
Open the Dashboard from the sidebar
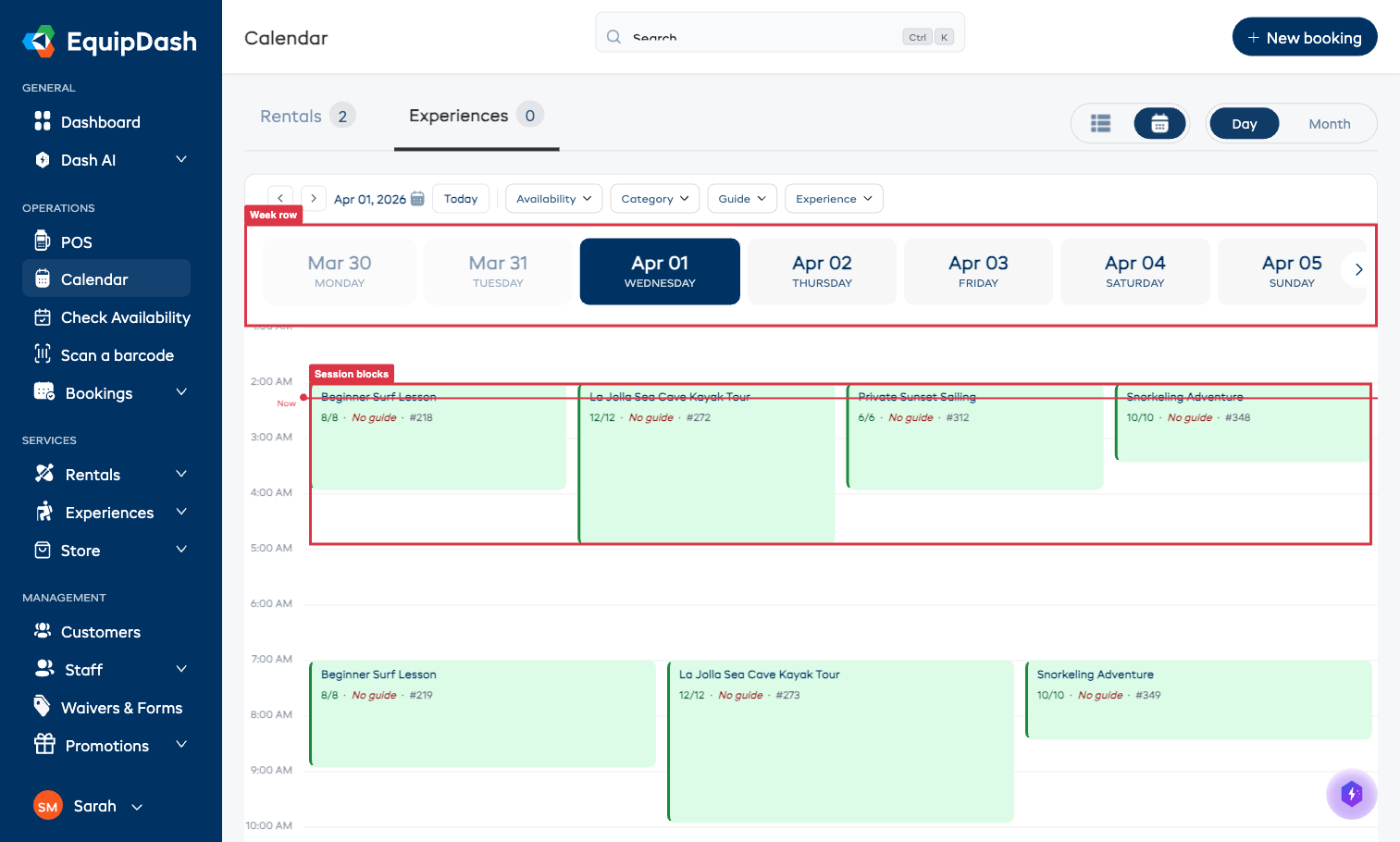click(x=100, y=121)
